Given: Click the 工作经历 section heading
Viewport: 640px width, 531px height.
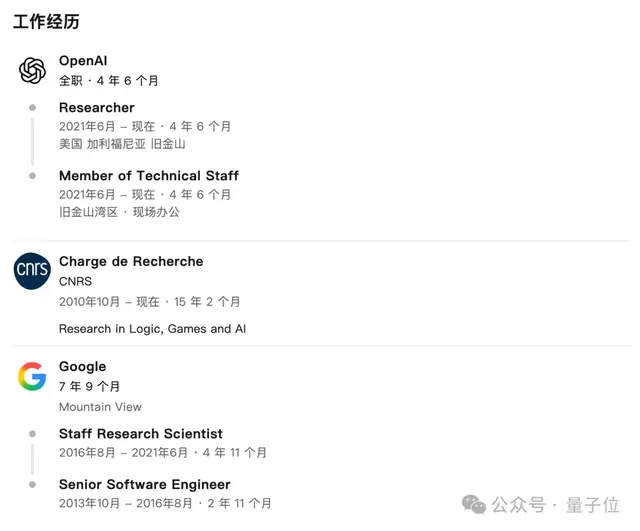Looking at the screenshot, I should pos(46,21).
